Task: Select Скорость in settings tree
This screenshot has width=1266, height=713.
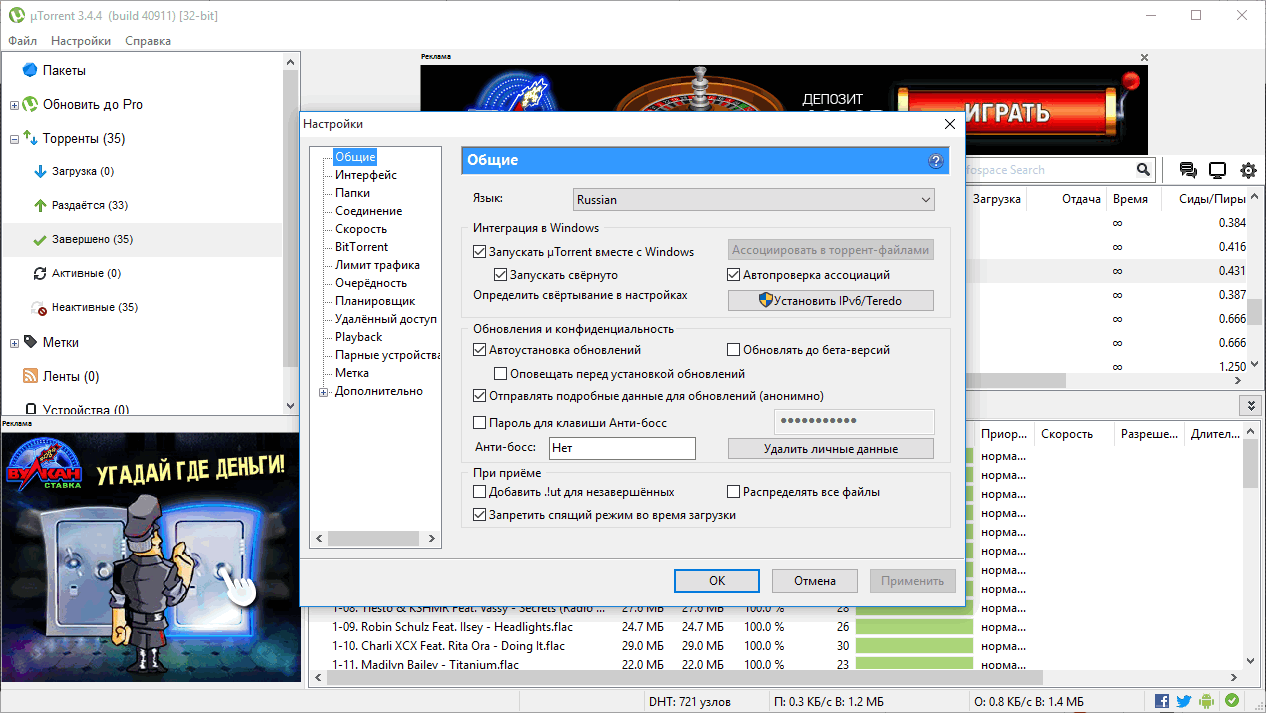Action: (x=361, y=229)
